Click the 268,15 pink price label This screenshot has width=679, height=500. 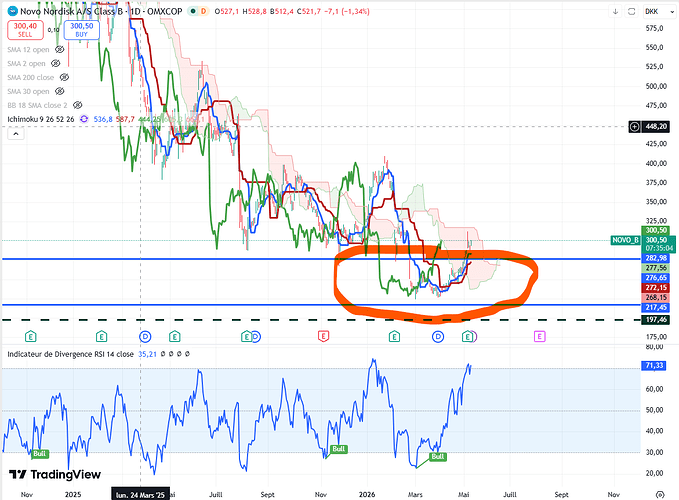[656, 297]
